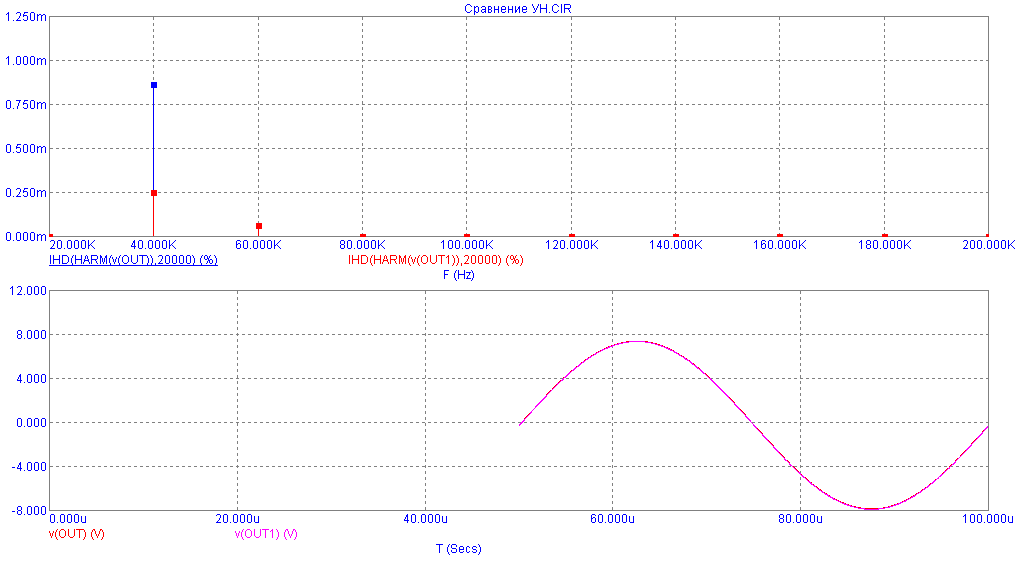1020x562 pixels.
Task: Click the red 160 kHz harmonic marker
Action: coord(780,235)
